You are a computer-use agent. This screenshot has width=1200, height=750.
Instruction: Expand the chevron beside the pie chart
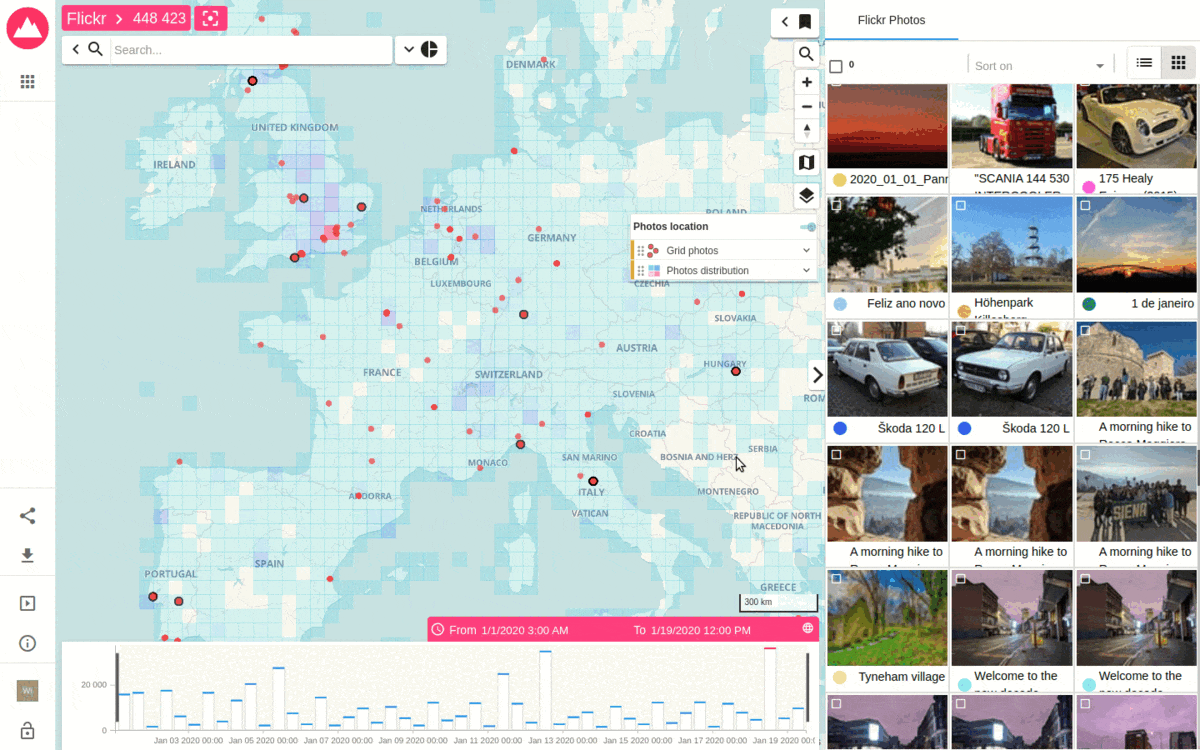[x=408, y=49]
